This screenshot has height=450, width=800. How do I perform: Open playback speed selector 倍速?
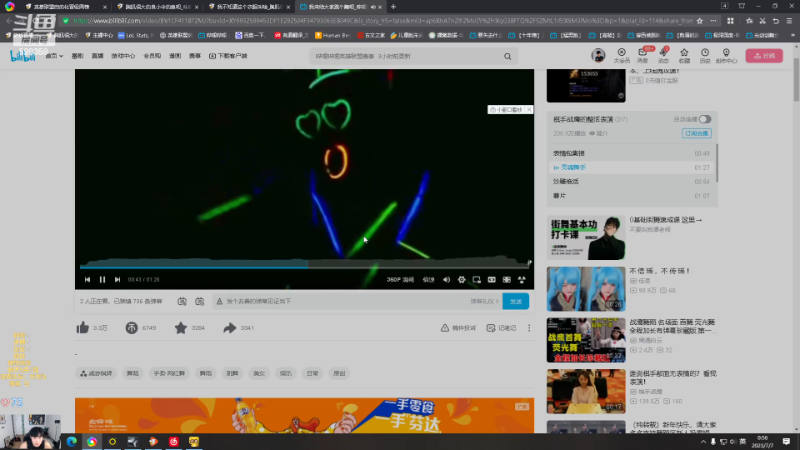point(428,280)
